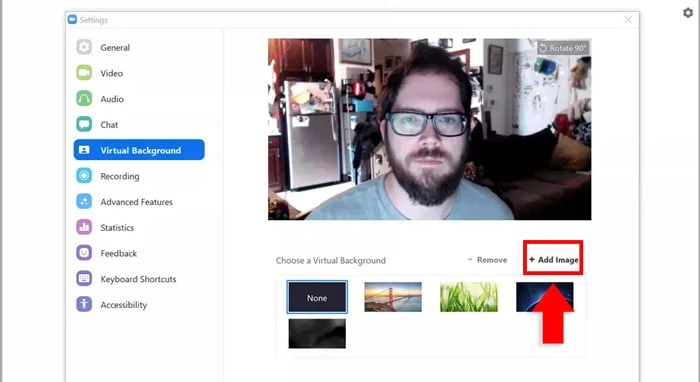Image resolution: width=700 pixels, height=382 pixels.
Task: Click the Feedback smiley icon
Action: [x=84, y=253]
